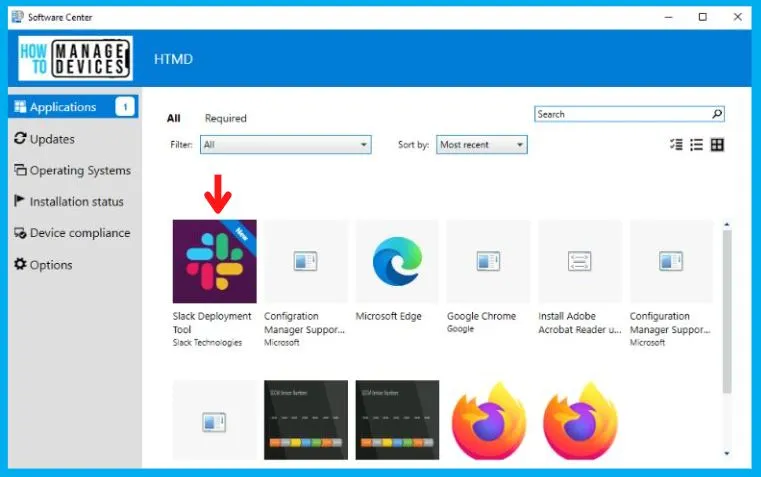The width and height of the screenshot is (761, 477).
Task: View Installation status page
Action: [69, 201]
